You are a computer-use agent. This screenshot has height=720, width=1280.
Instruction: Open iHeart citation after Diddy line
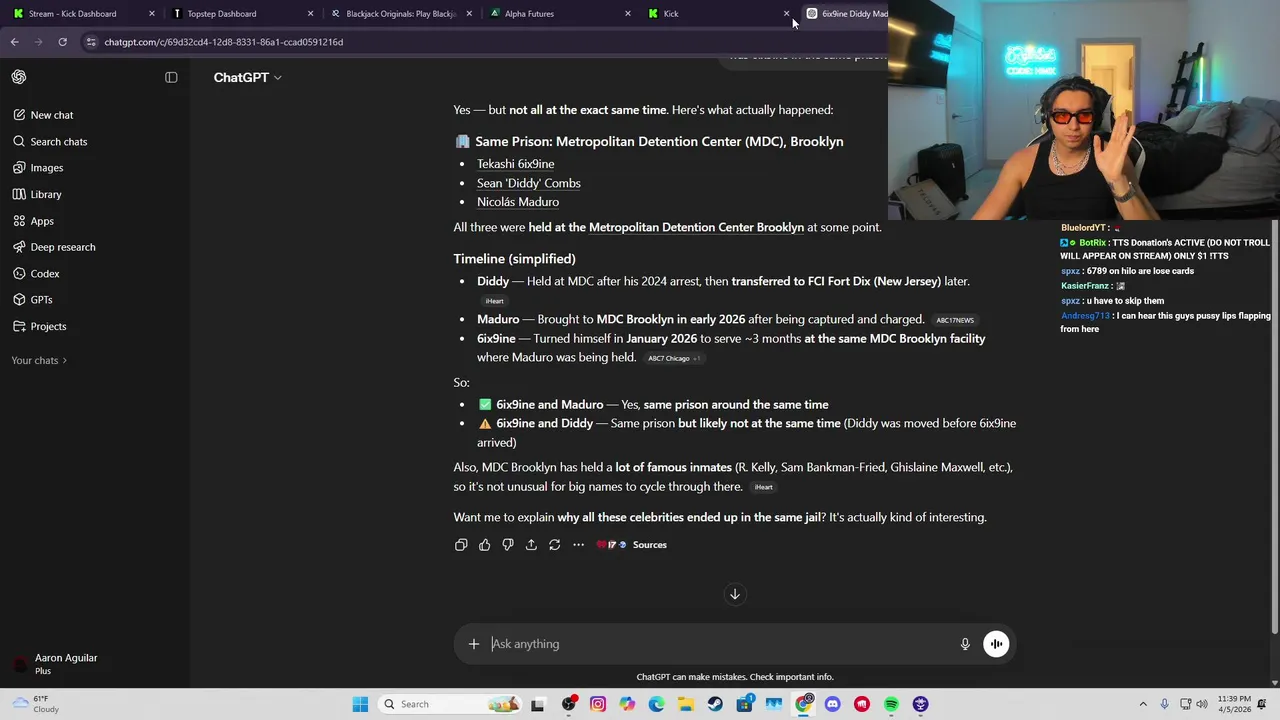(x=494, y=301)
